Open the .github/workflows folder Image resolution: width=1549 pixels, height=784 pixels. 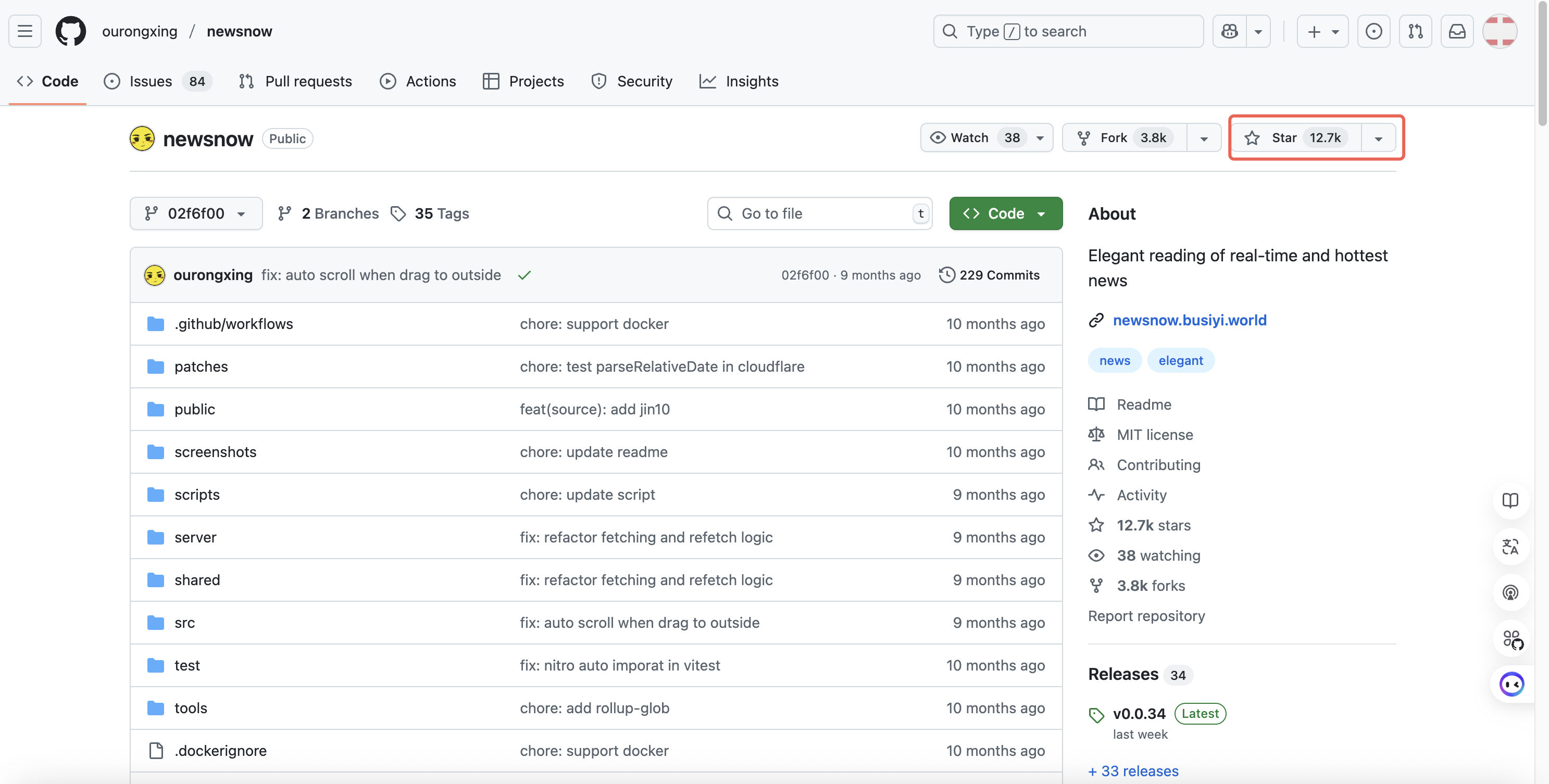233,324
